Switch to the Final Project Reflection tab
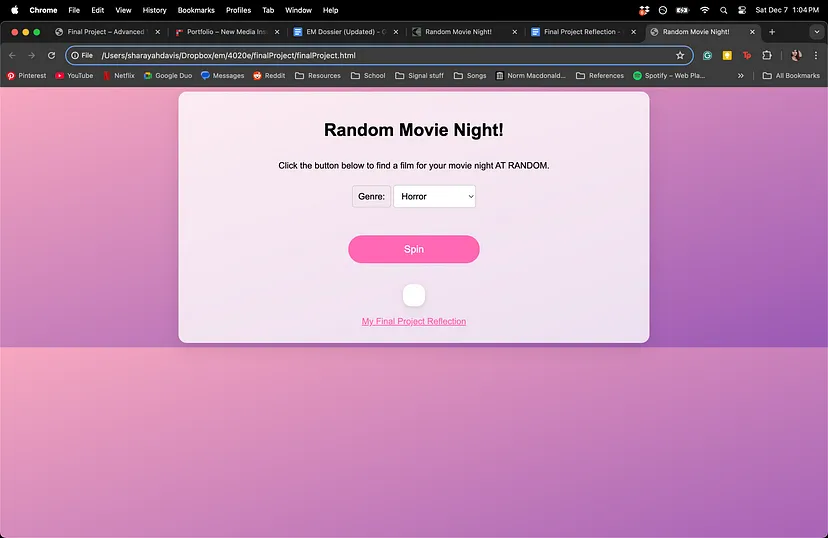The height and width of the screenshot is (538, 828). [x=580, y=32]
